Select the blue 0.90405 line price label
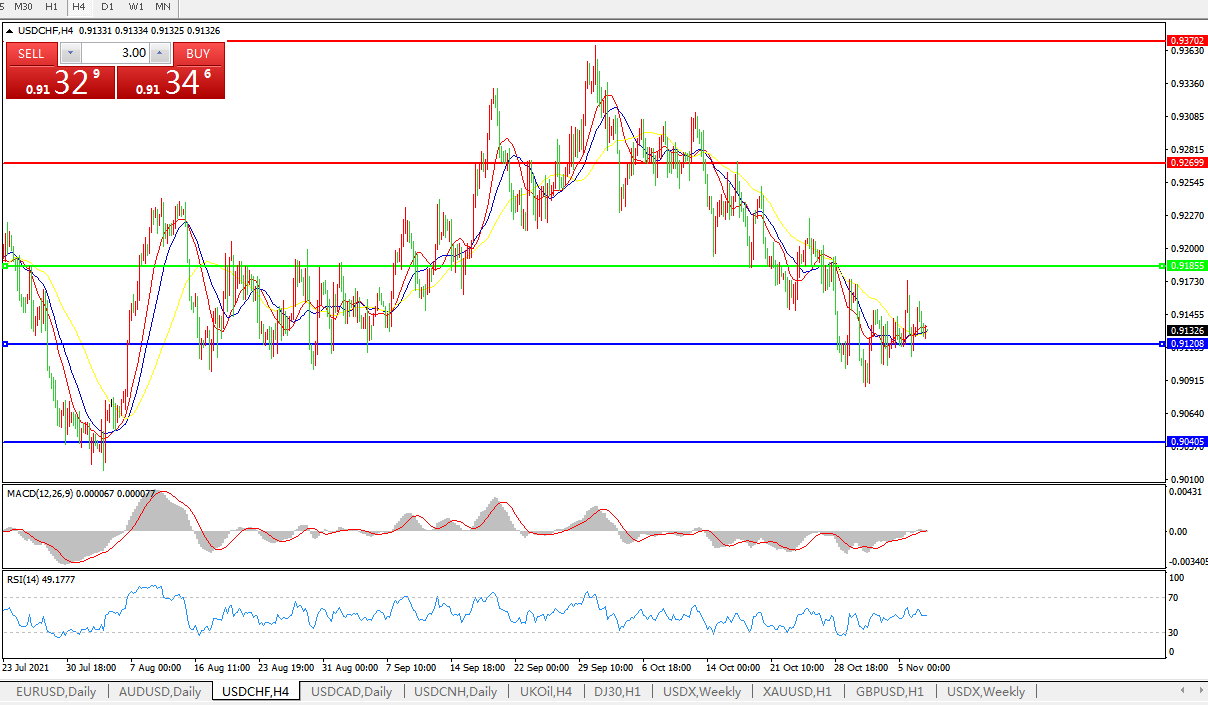This screenshot has height=705, width=1208. (1187, 442)
